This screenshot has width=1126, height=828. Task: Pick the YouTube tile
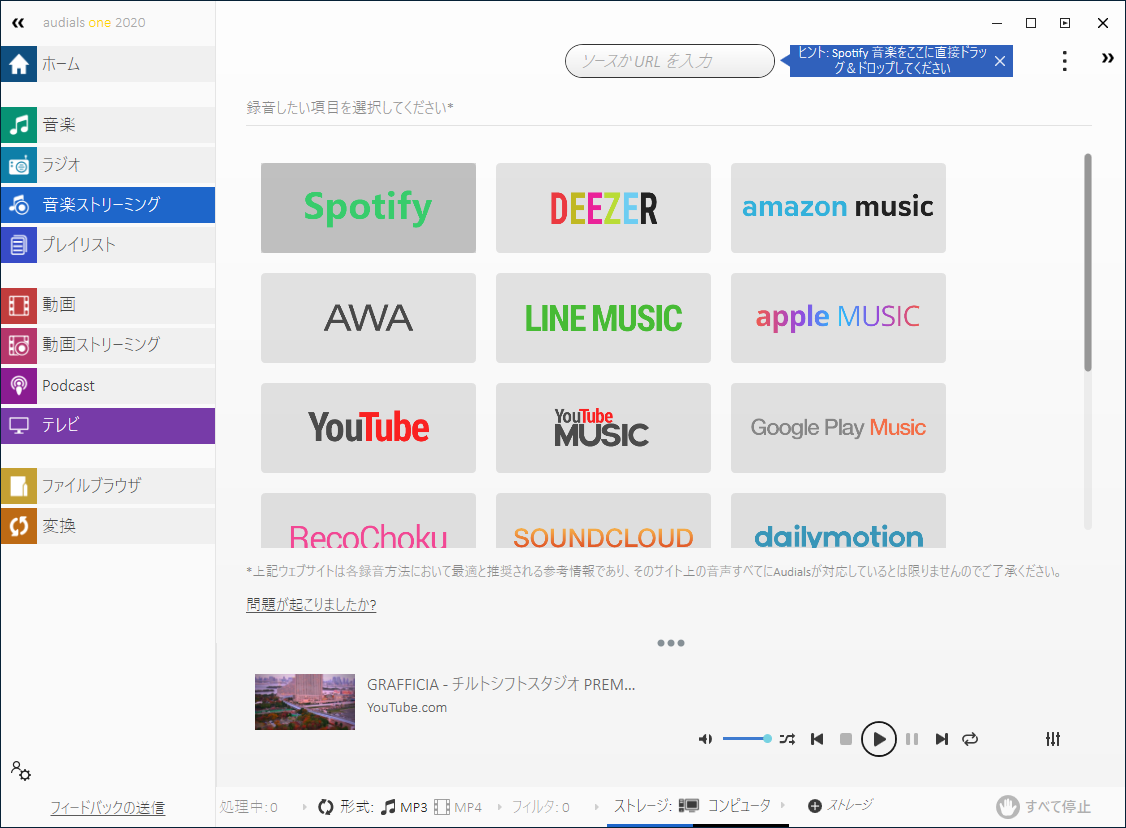pyautogui.click(x=368, y=428)
